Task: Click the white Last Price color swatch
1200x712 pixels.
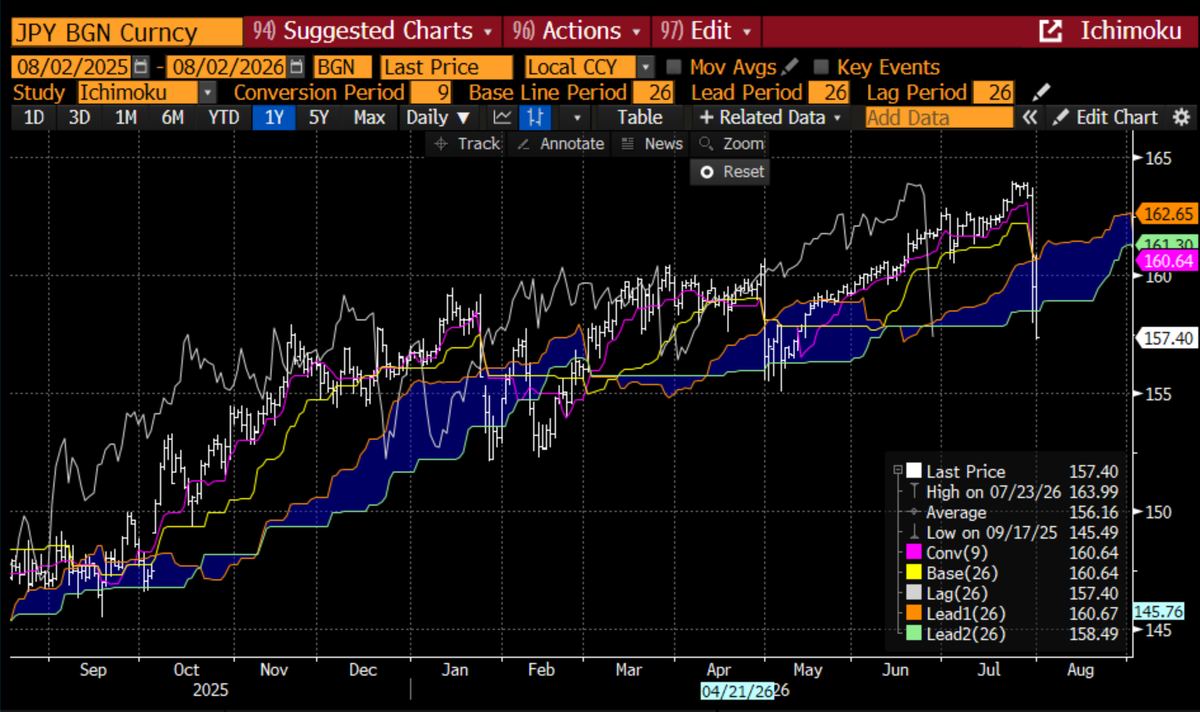Action: pyautogui.click(x=914, y=472)
